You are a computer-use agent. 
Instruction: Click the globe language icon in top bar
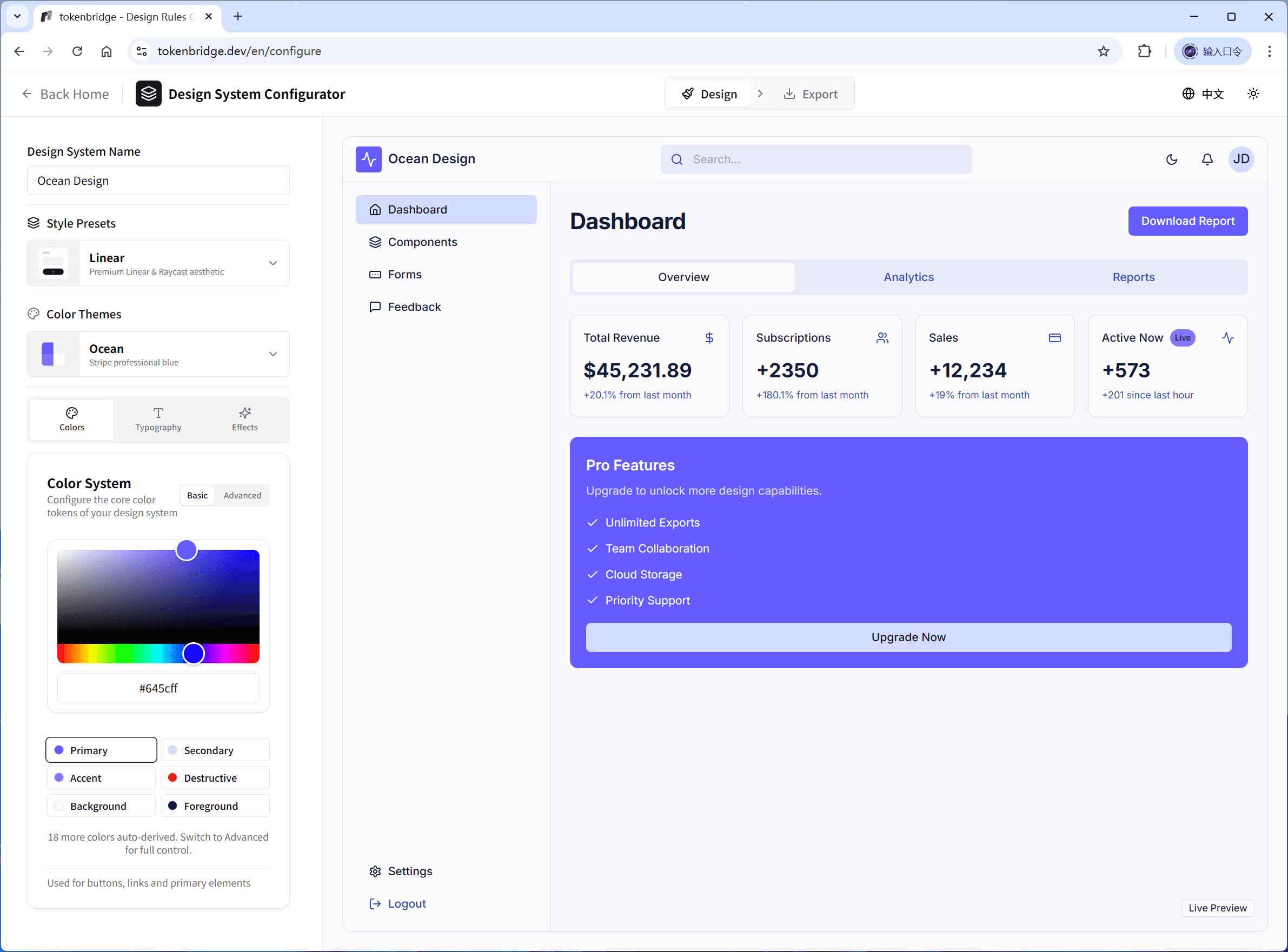[1188, 94]
